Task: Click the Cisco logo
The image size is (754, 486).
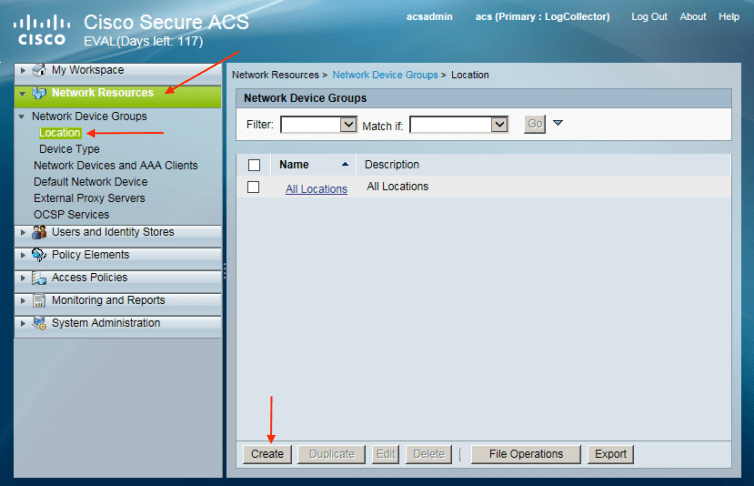Action: point(41,31)
